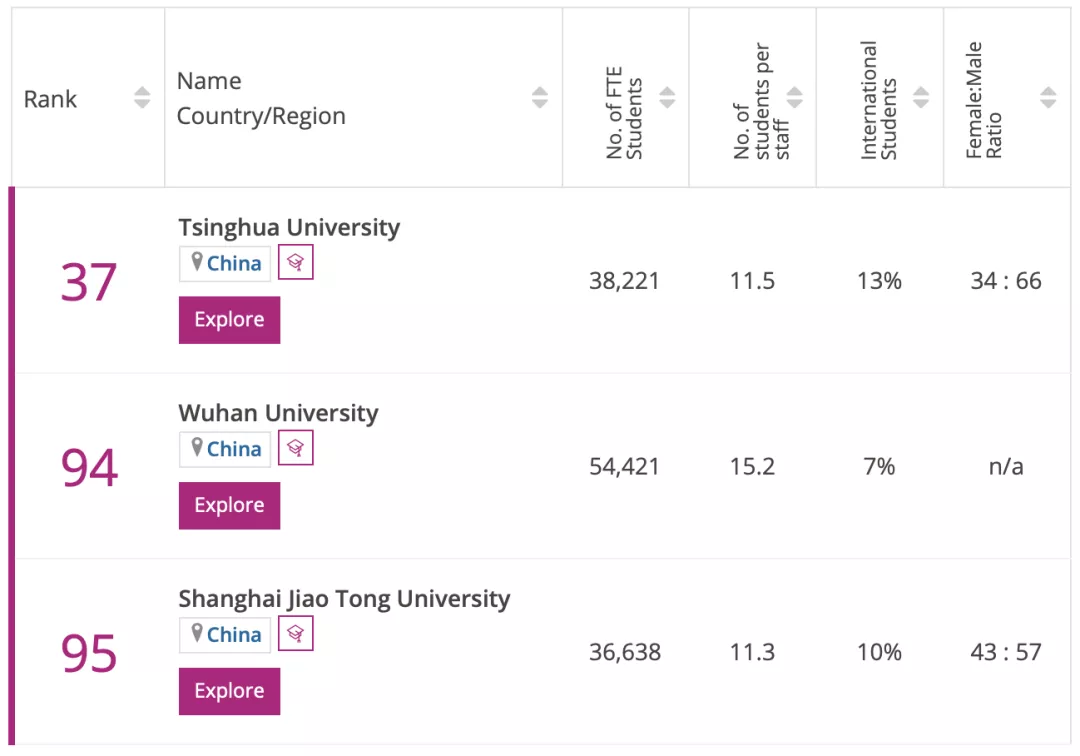Click the location pin icon for Wuhan University
The height and width of the screenshot is (756, 1080).
[196, 448]
